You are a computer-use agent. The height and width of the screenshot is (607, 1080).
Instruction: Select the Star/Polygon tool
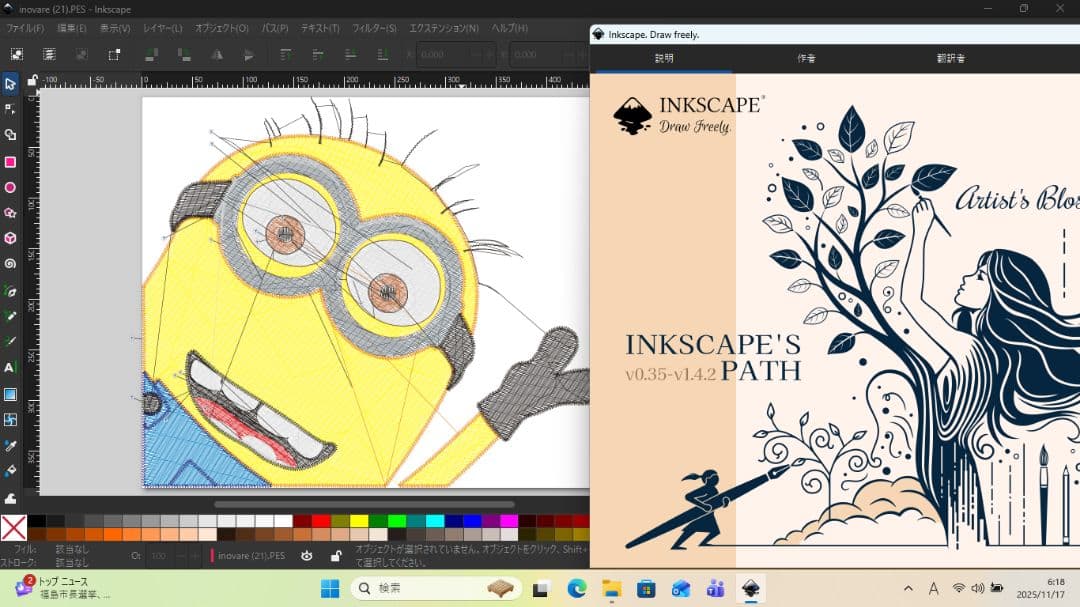[10, 213]
